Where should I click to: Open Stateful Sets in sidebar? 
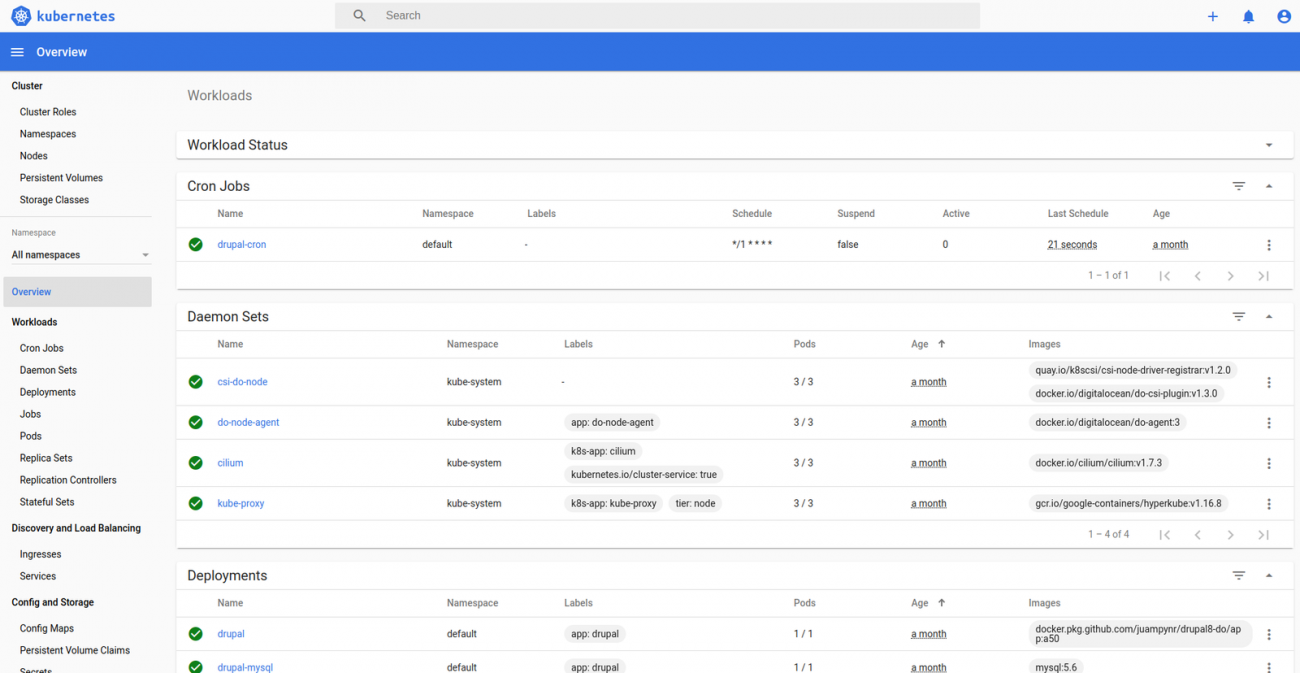(x=47, y=502)
